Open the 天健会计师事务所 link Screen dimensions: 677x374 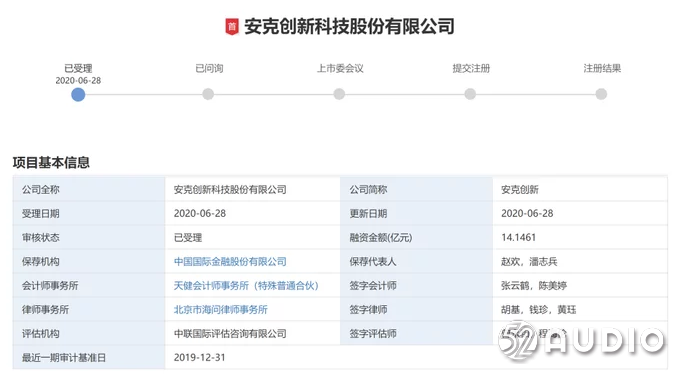[x=246, y=286]
